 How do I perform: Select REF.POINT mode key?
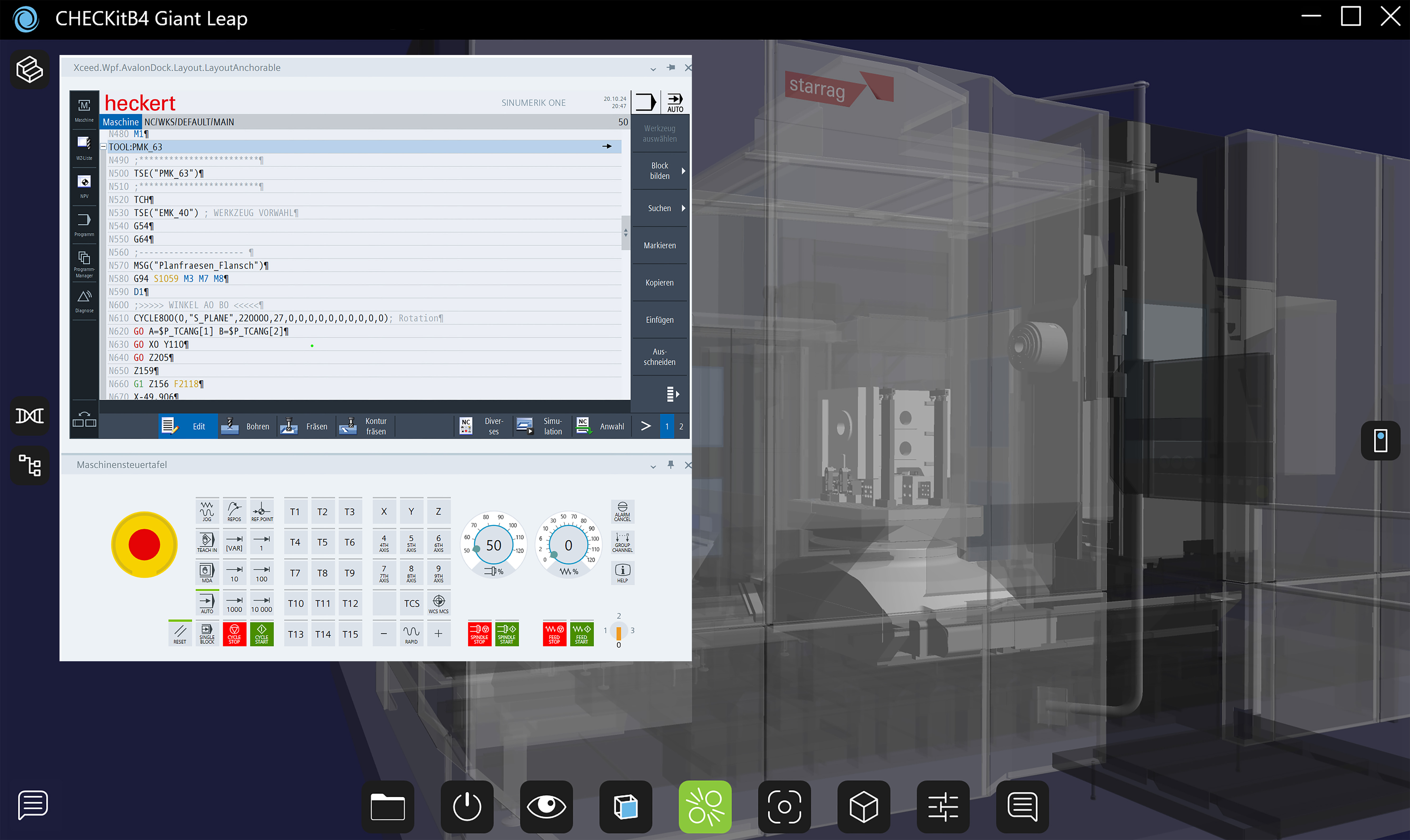click(x=262, y=511)
